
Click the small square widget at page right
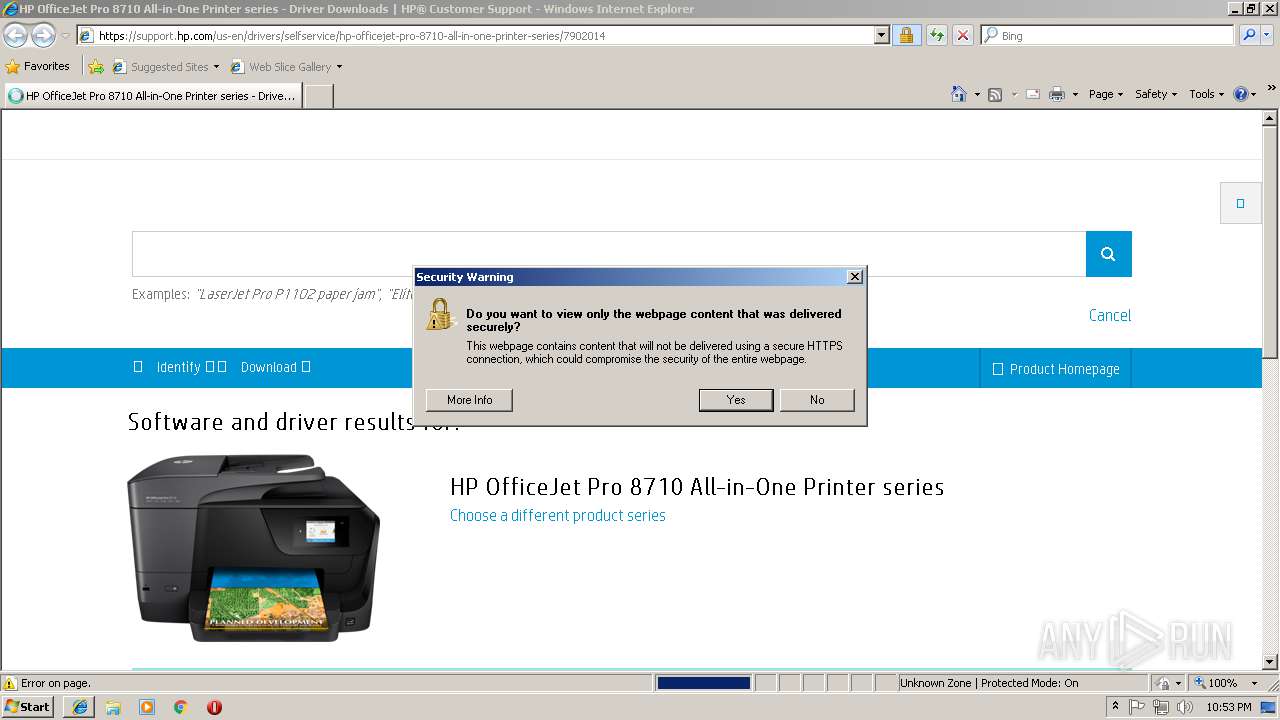1240,203
